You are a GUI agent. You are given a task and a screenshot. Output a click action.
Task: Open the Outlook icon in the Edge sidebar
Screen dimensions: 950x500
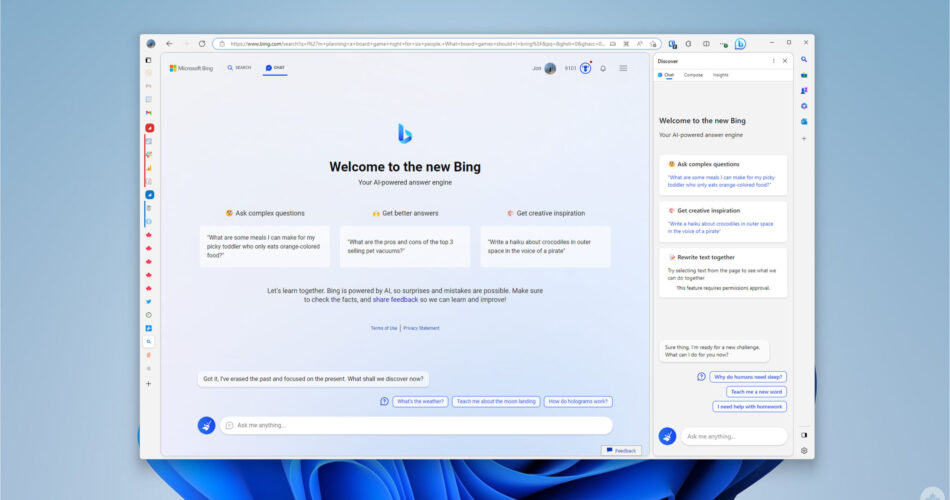804,121
